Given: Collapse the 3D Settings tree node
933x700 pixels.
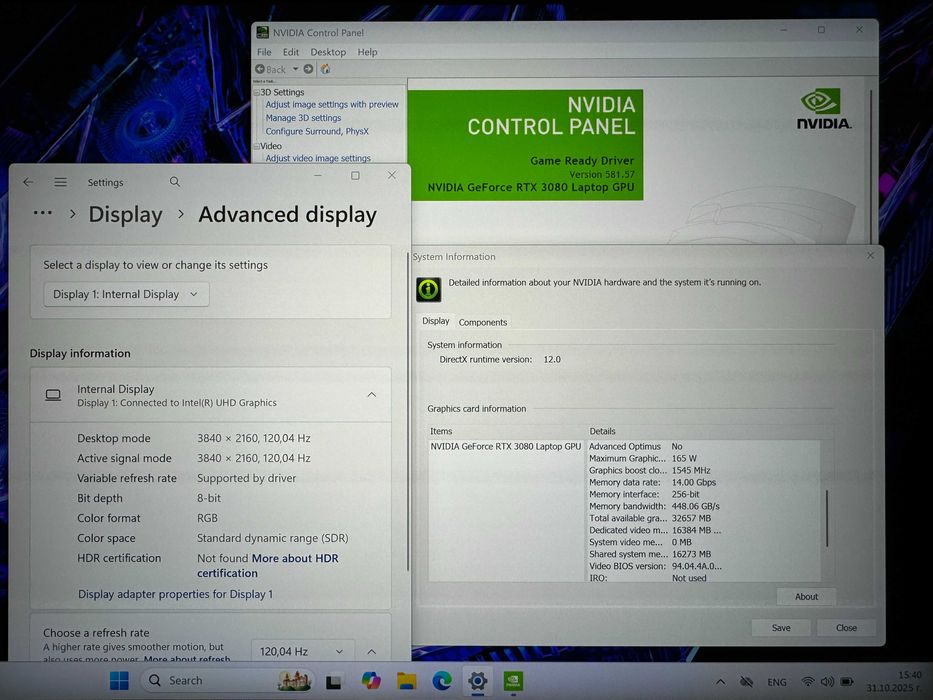Looking at the screenshot, I should (257, 92).
